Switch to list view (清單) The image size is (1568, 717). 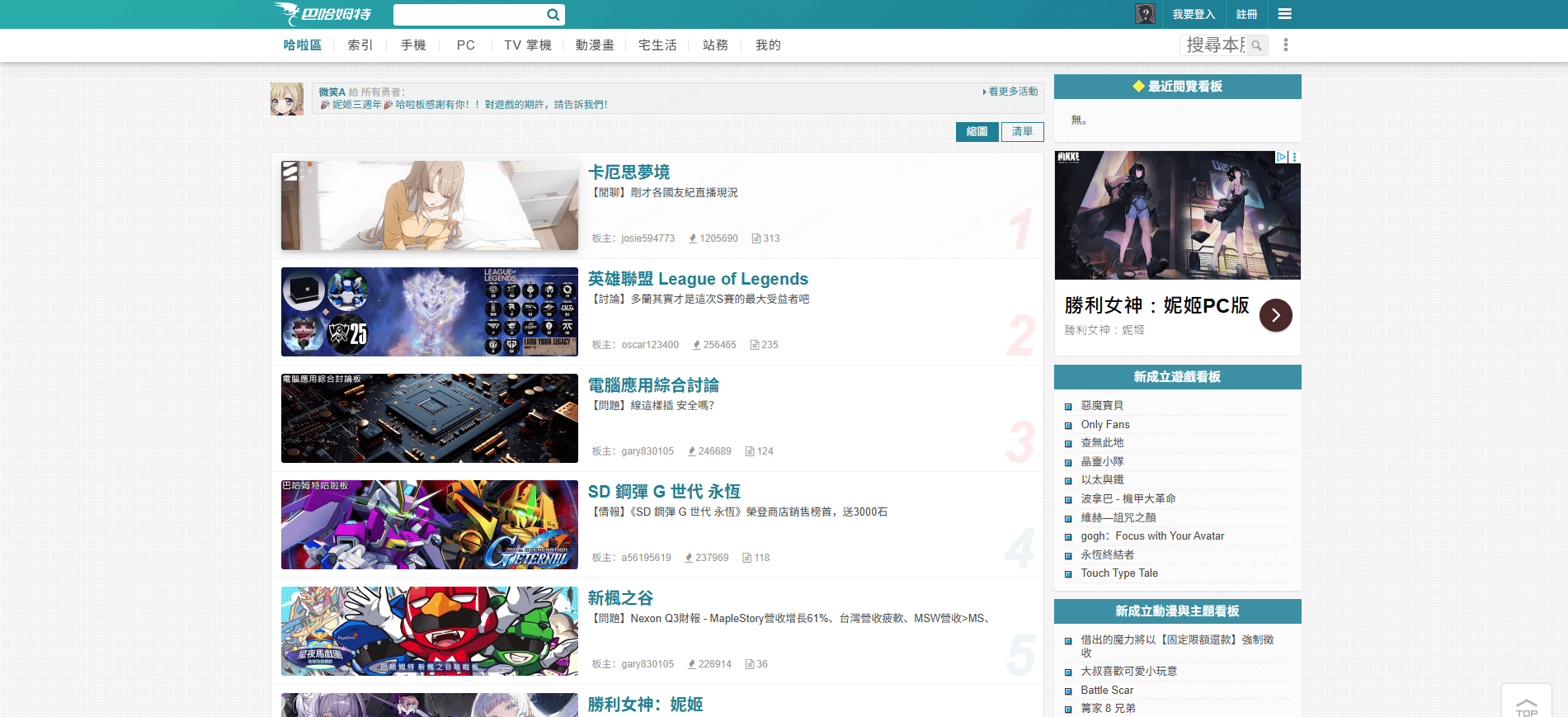click(x=1022, y=132)
